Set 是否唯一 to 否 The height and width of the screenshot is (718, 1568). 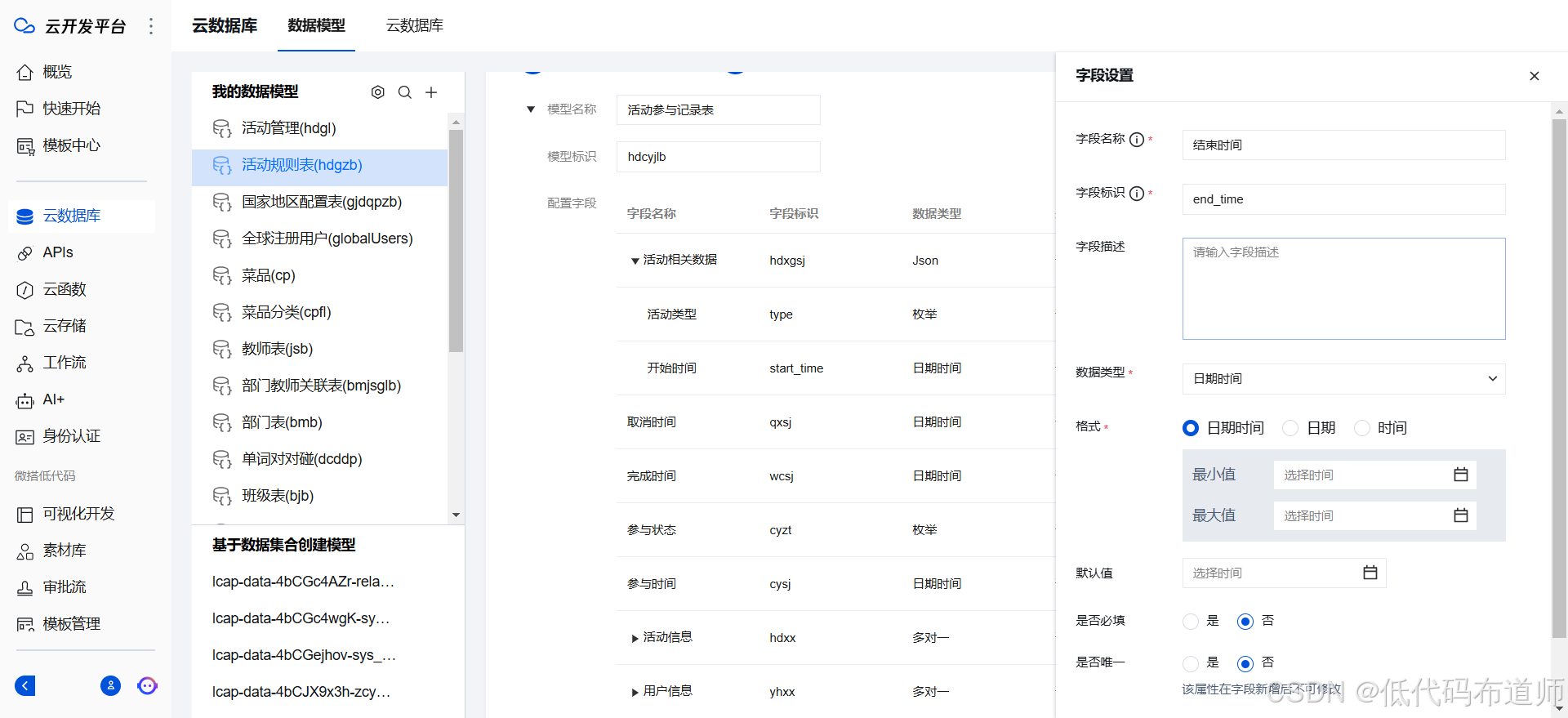point(1245,662)
